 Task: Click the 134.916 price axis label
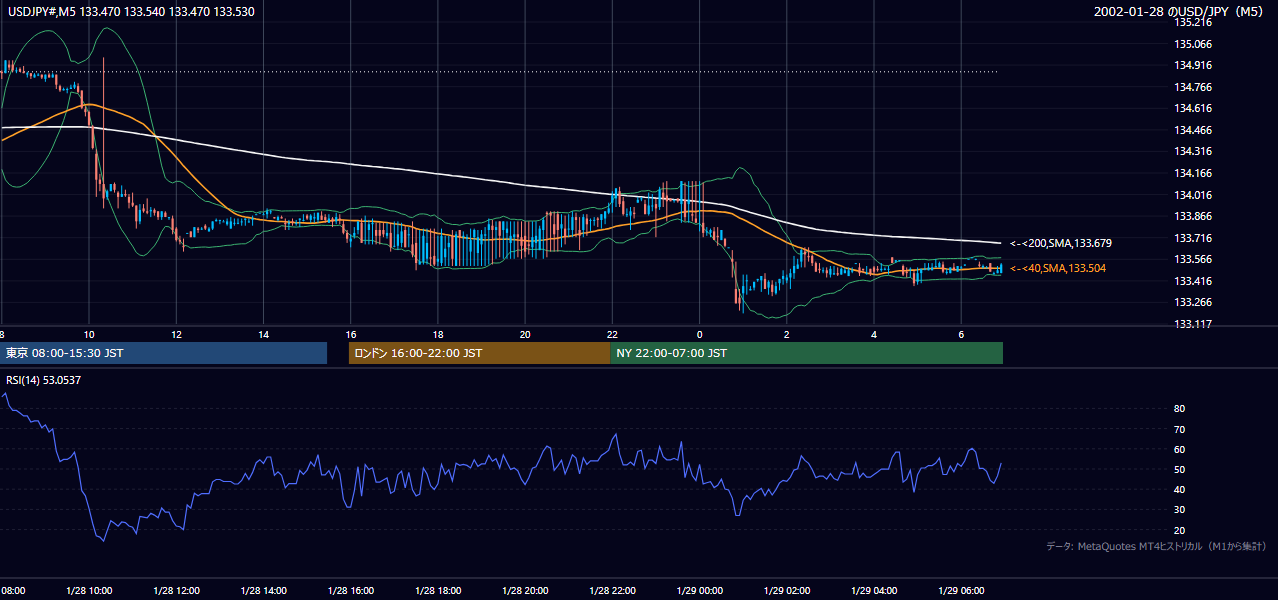1193,65
